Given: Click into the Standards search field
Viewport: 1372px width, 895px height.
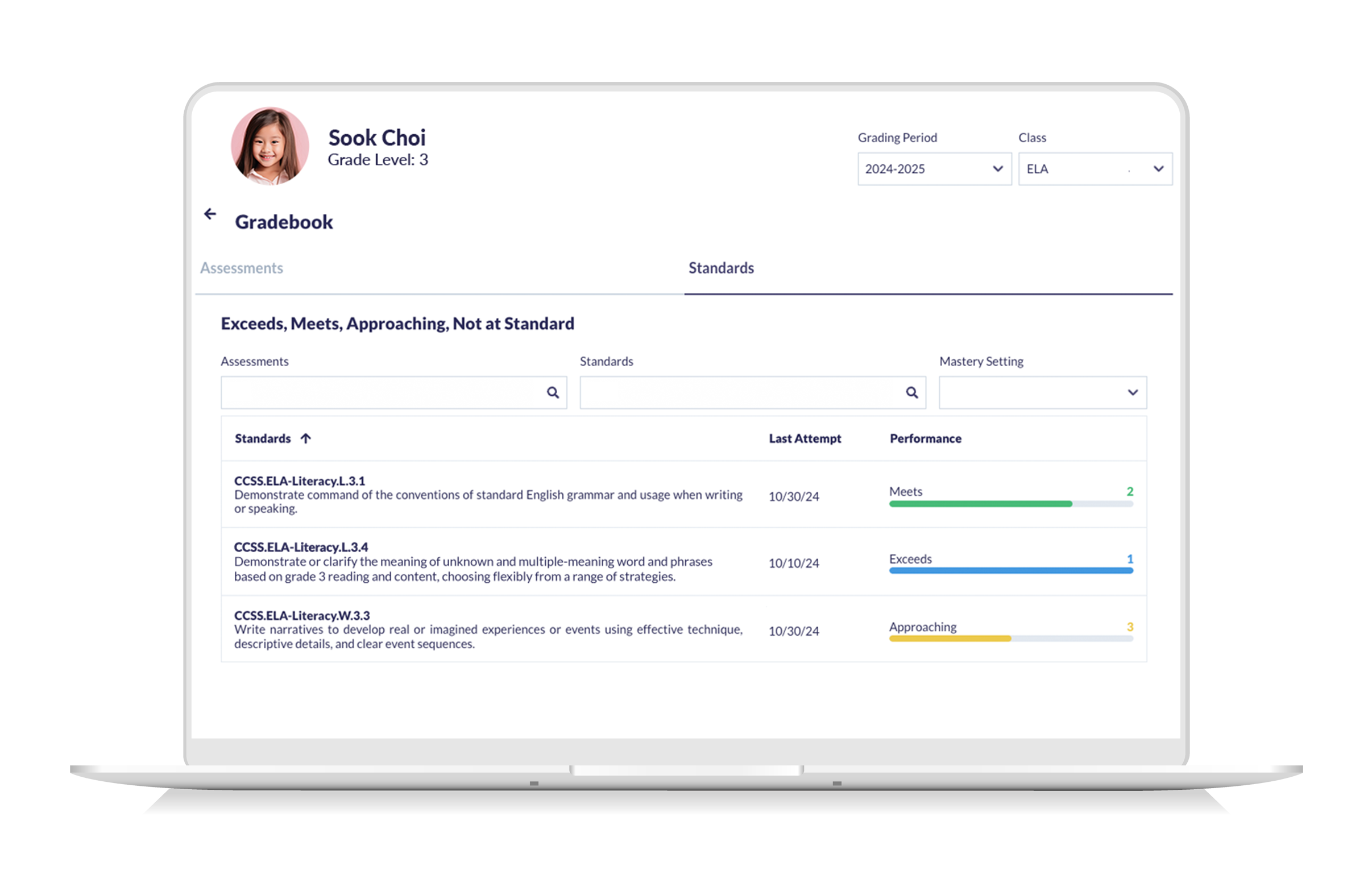Looking at the screenshot, I should (740, 393).
